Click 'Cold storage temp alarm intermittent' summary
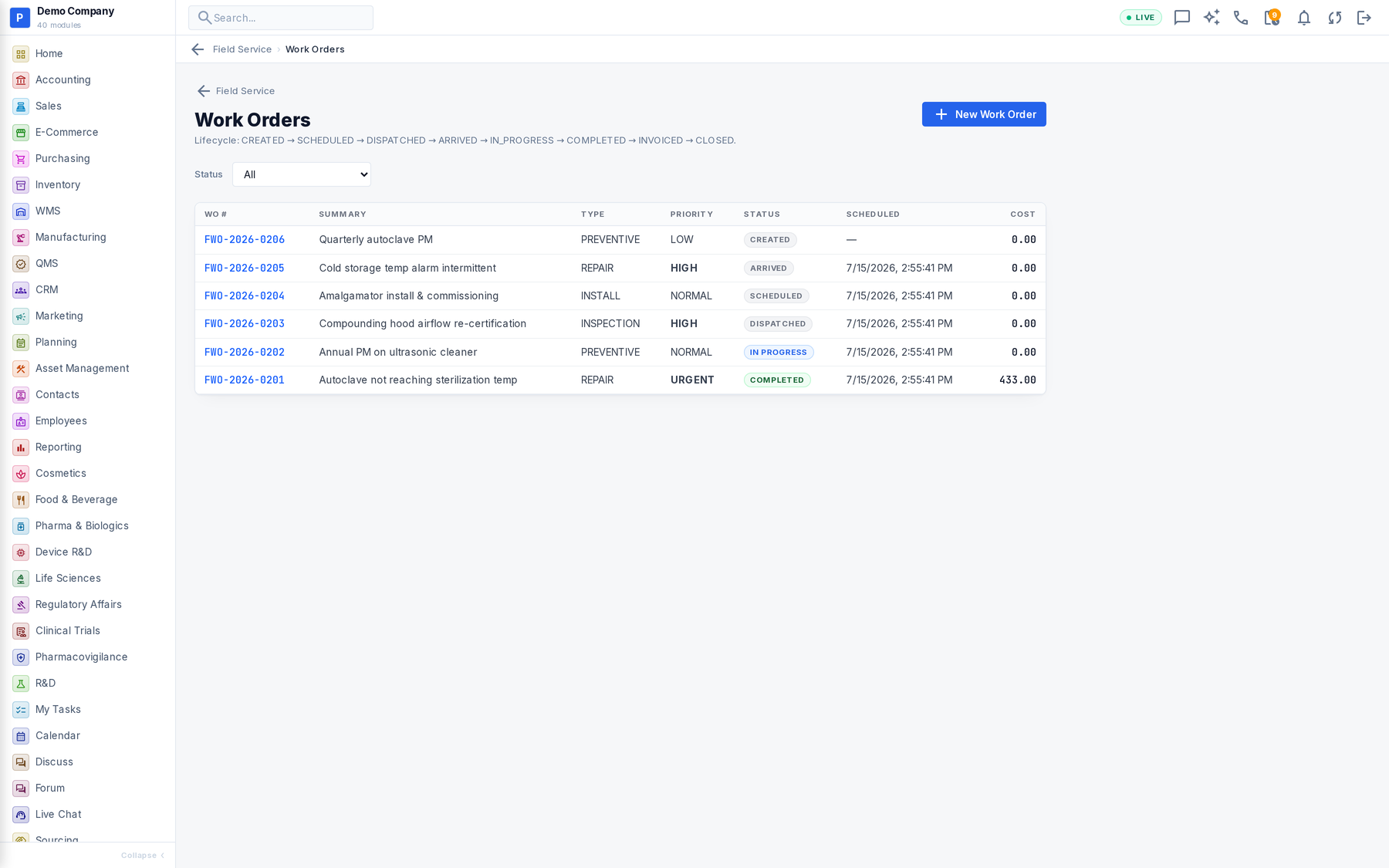Screen dimensions: 1389x868 point(407,269)
